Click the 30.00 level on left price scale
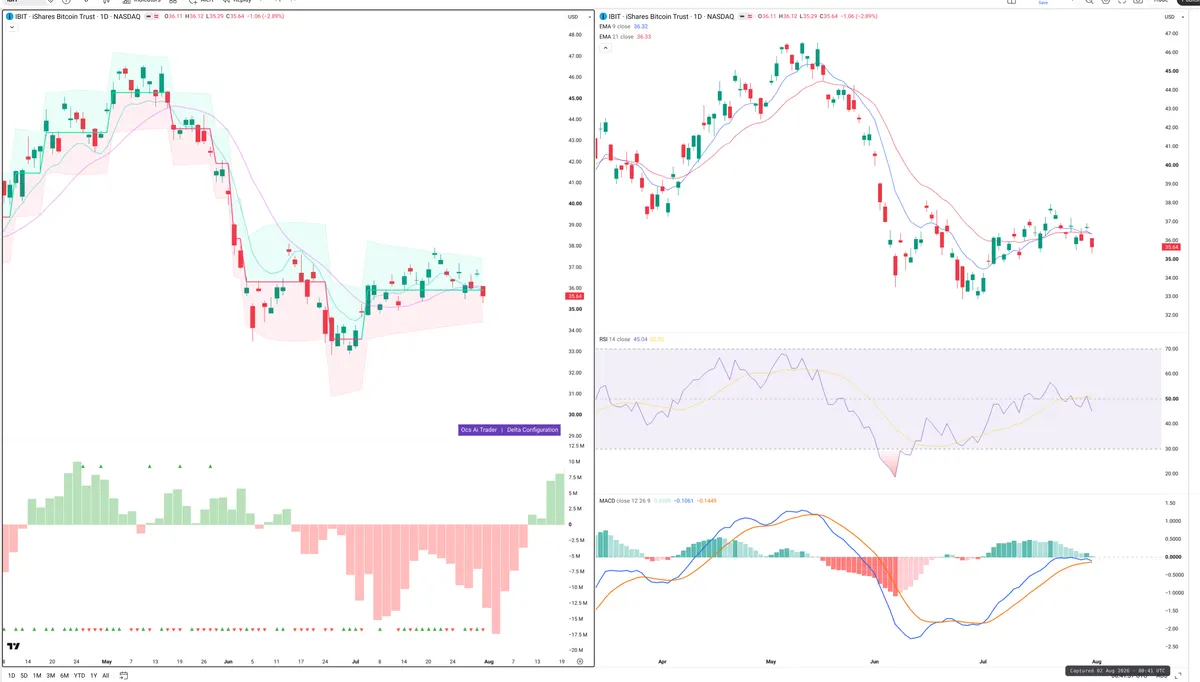1200x682 pixels. [575, 415]
